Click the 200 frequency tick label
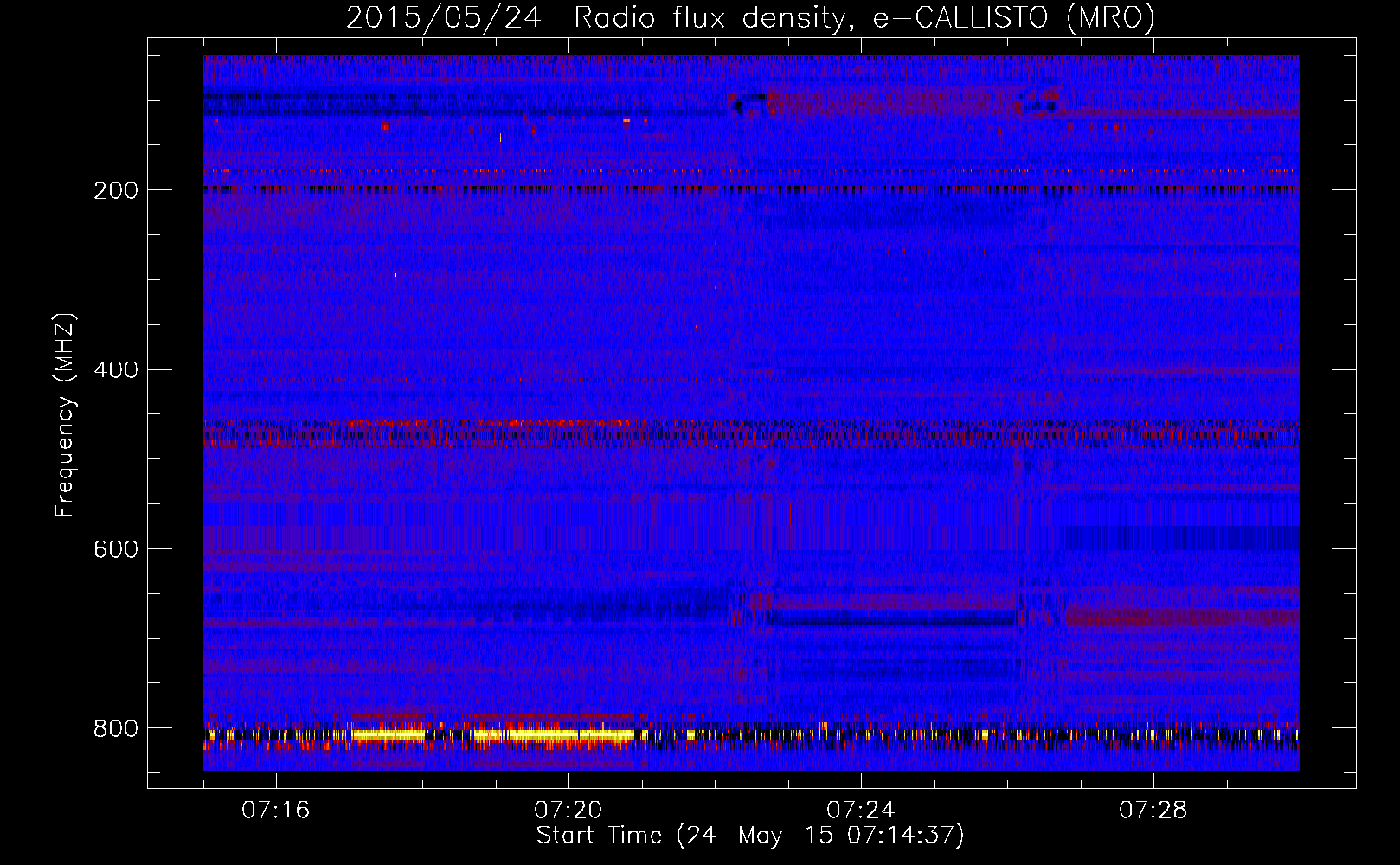The height and width of the screenshot is (865, 1400). click(x=115, y=190)
